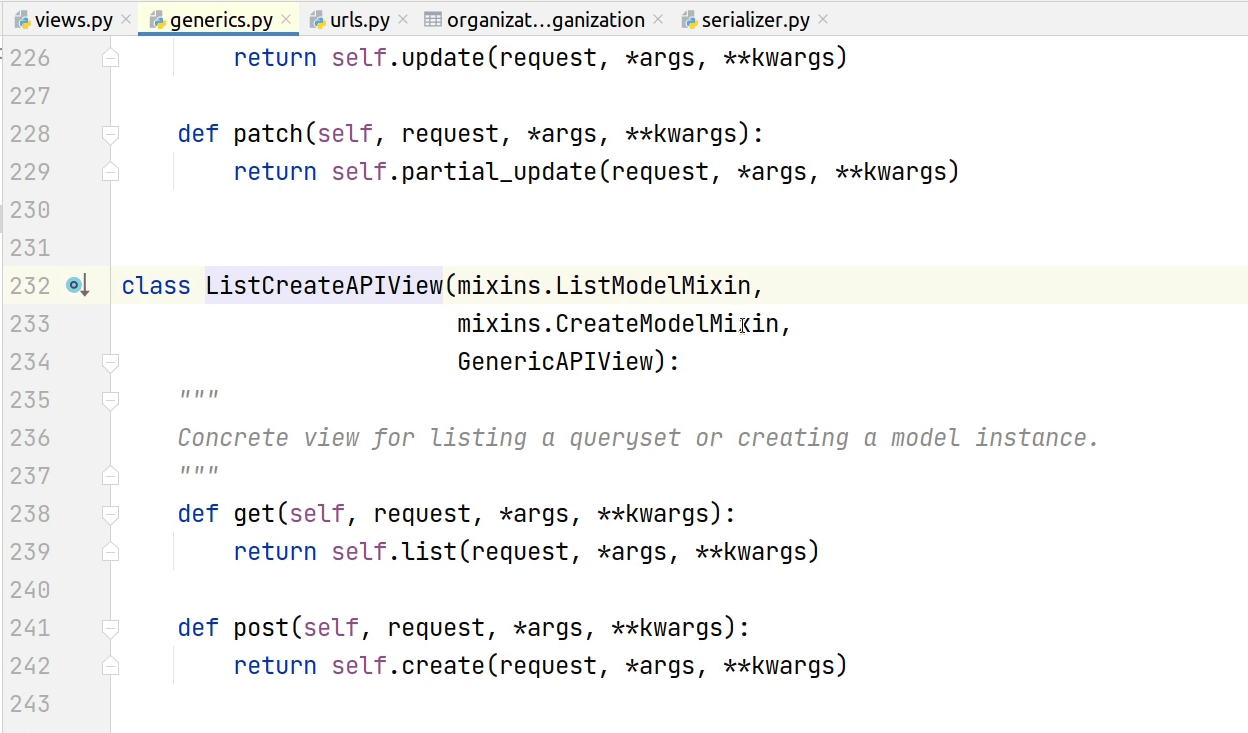Fold the post method at line 241
Image resolution: width=1248 pixels, height=733 pixels.
click(x=110, y=628)
